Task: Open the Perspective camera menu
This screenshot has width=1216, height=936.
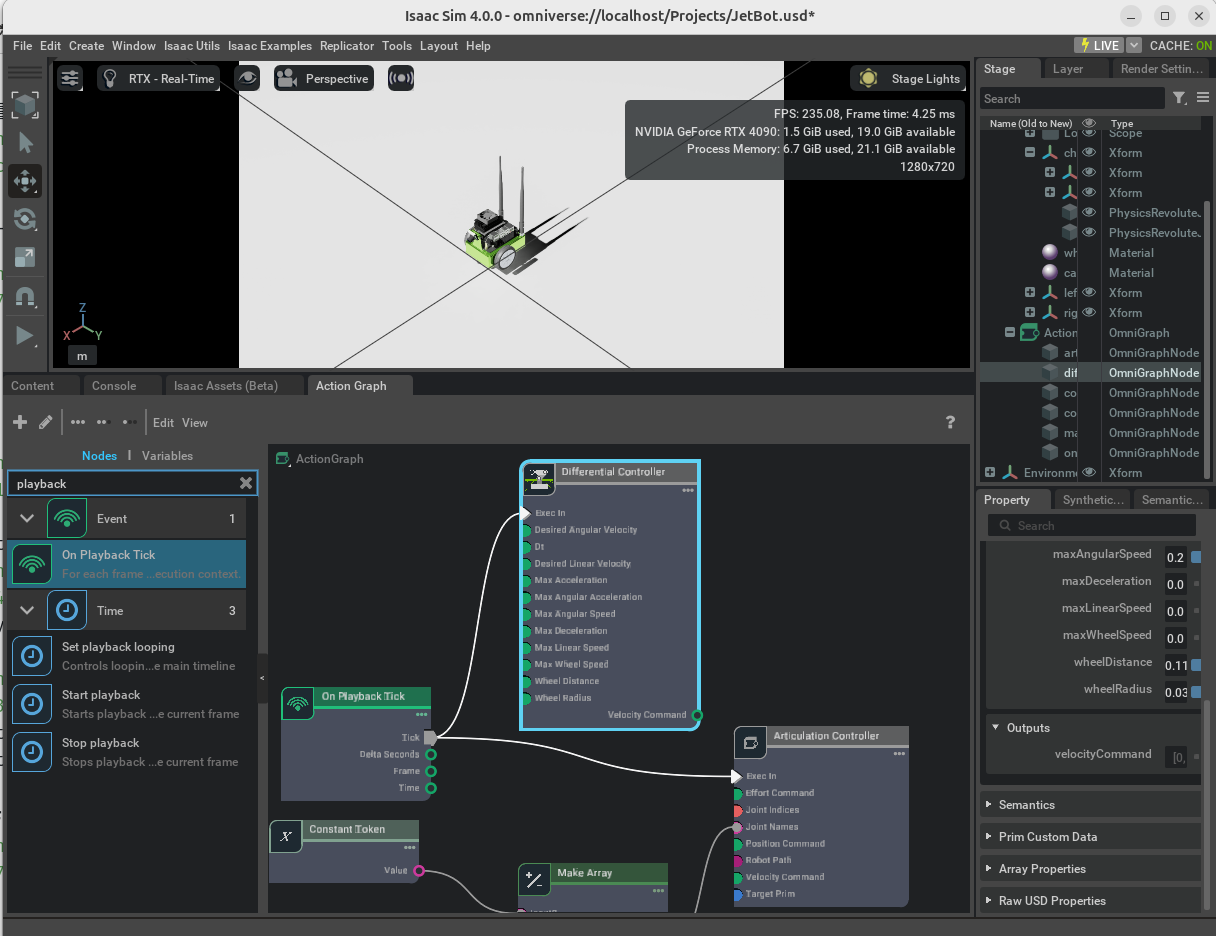Action: (x=324, y=78)
